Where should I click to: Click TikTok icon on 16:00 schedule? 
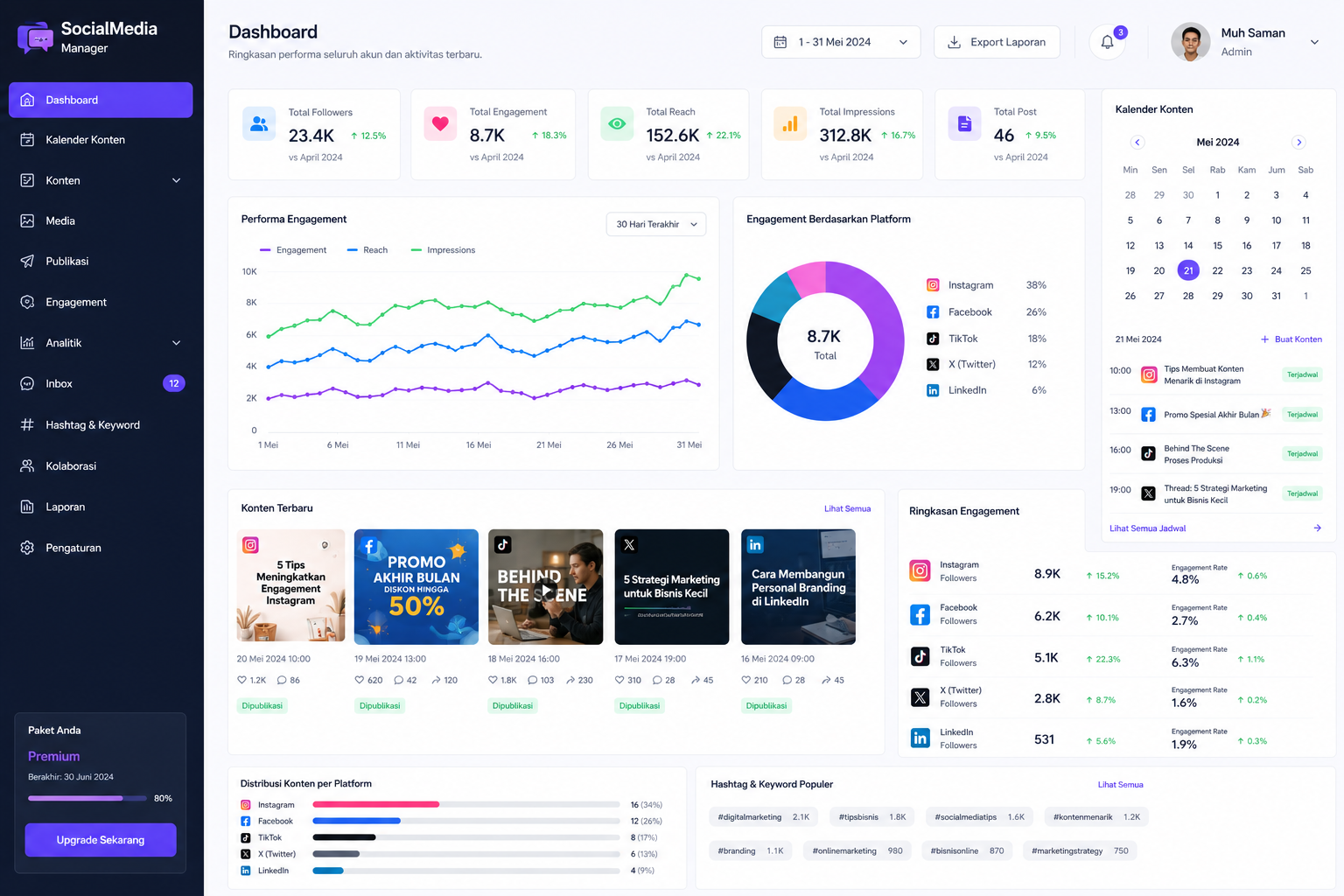click(x=1149, y=454)
